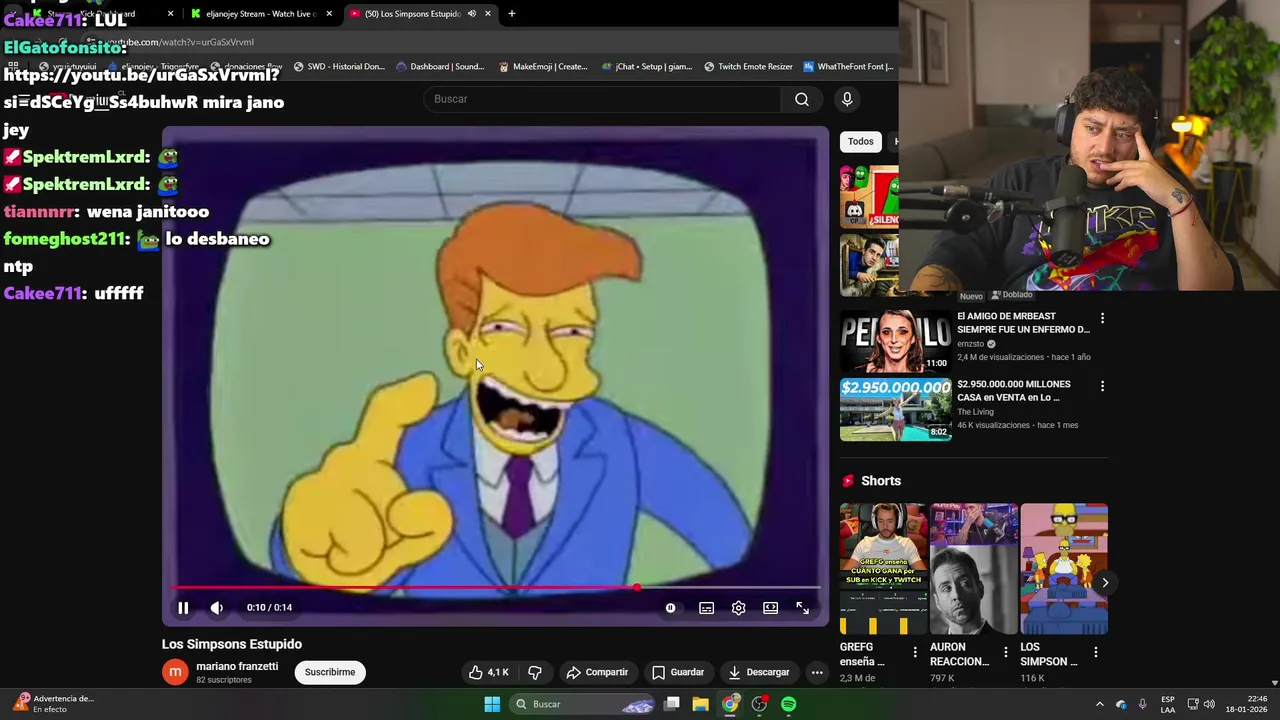Open the AURON REACCION short
The height and width of the screenshot is (720, 1280).
[974, 568]
